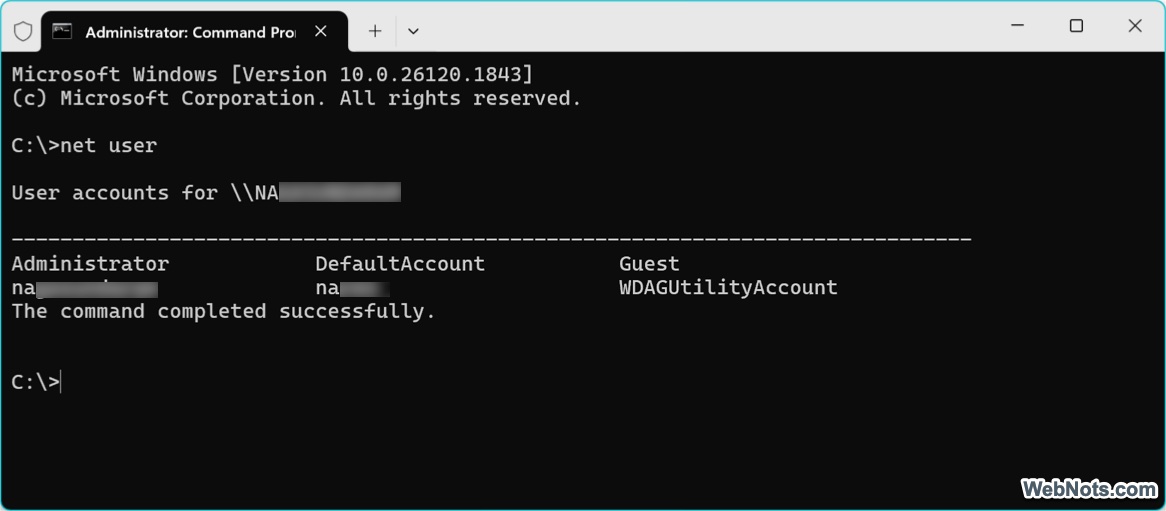
Task: Select the Administrator: Command Prompt tab title
Action: pyautogui.click(x=190, y=32)
